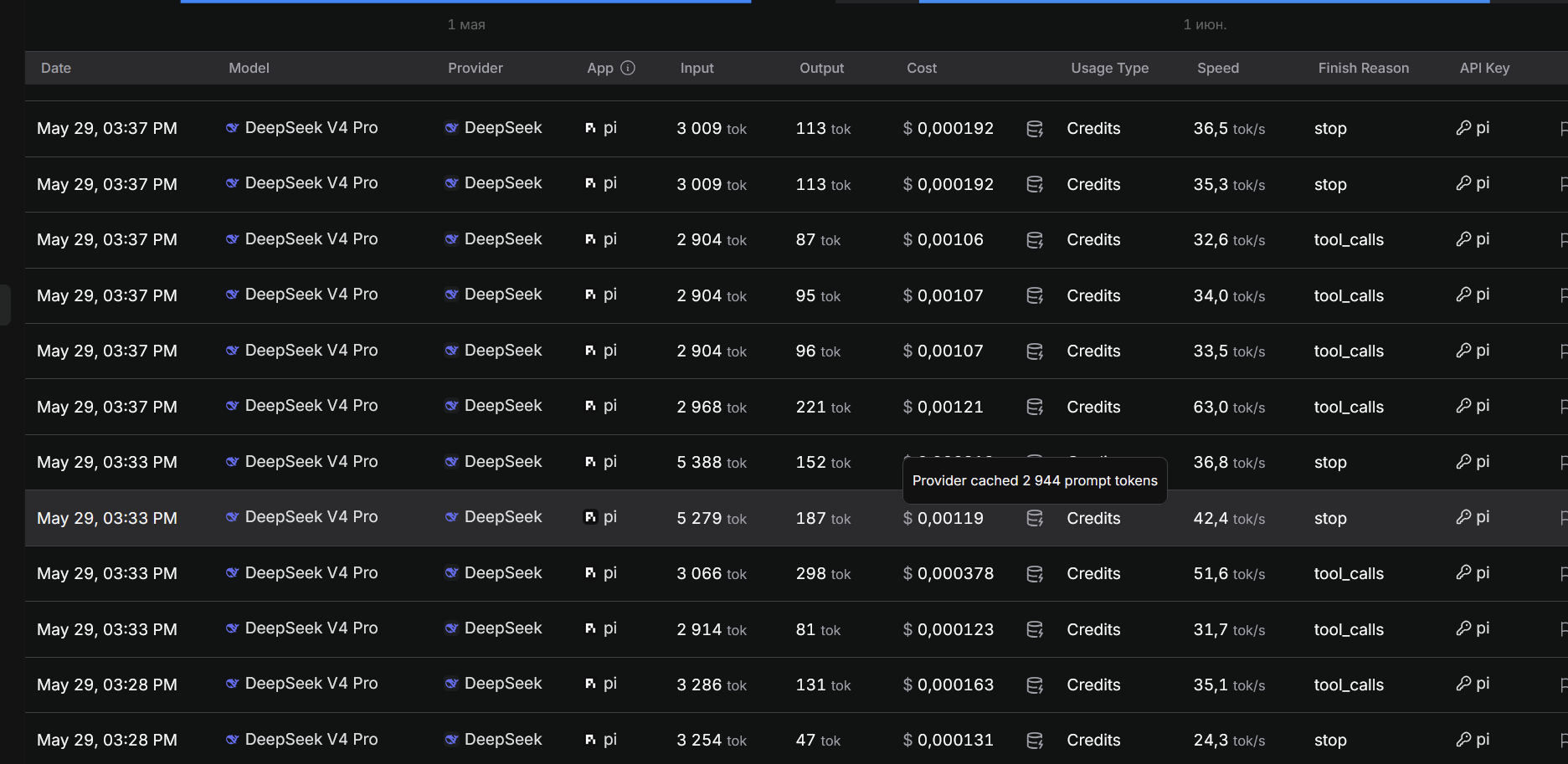The image size is (1568, 764).
Task: Click cost value $0,00106
Action: [x=943, y=240]
